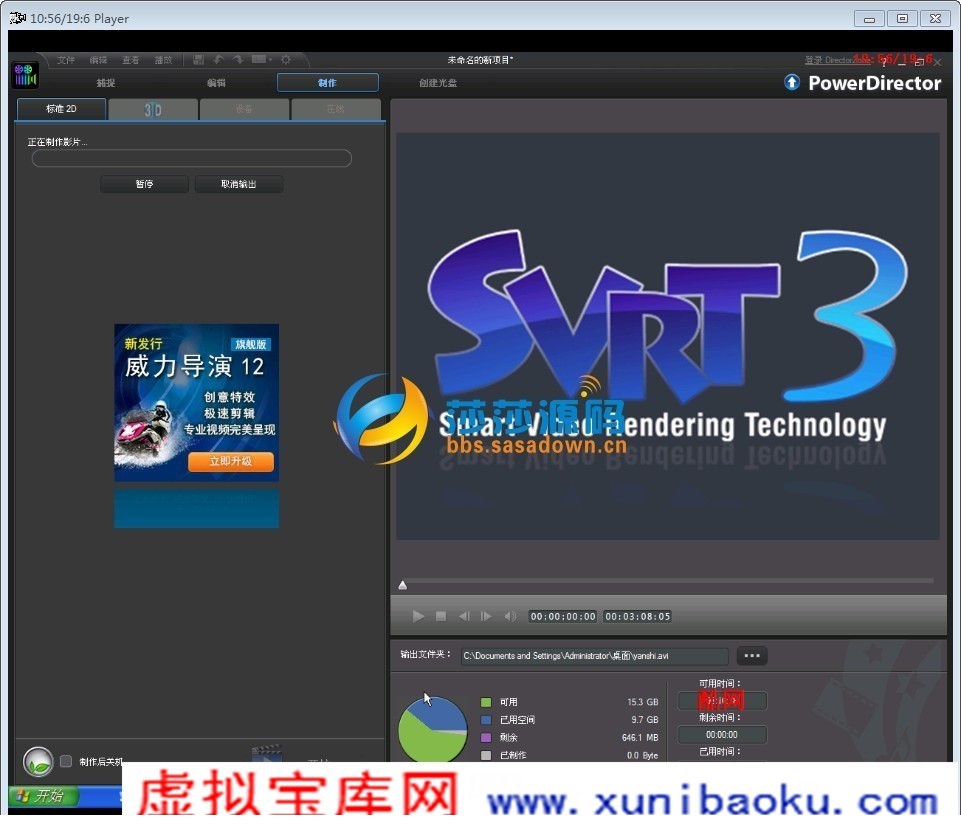Click the disk space pie chart
Image resolution: width=961 pixels, height=838 pixels.
[433, 729]
